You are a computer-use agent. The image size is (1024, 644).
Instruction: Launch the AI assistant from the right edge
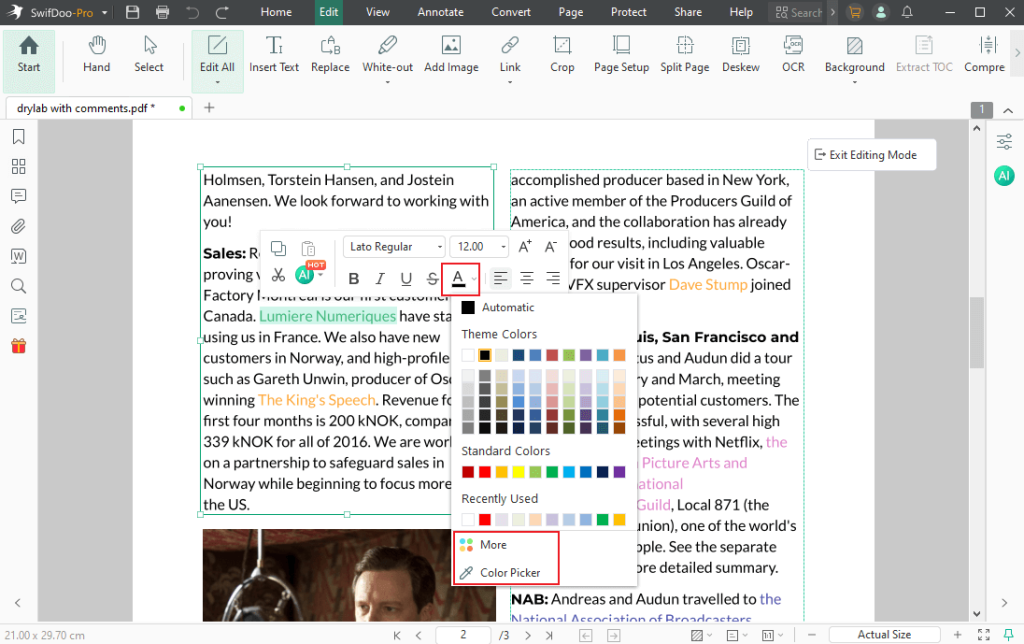tap(1004, 176)
